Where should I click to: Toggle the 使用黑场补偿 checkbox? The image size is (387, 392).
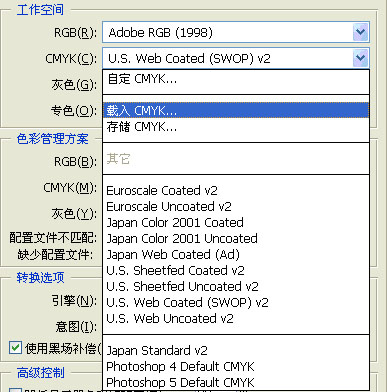(15, 348)
